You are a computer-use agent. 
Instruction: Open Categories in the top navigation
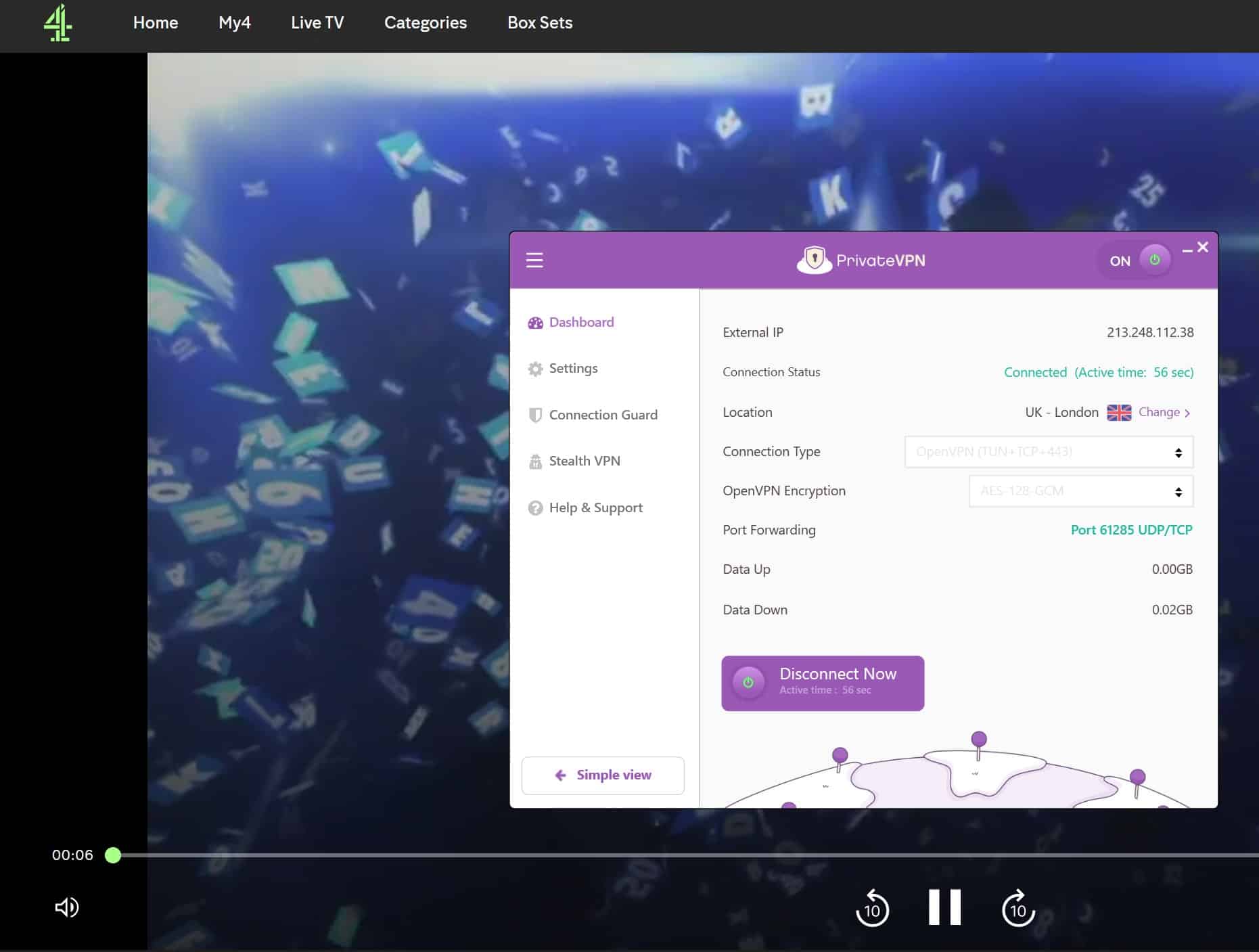click(426, 22)
